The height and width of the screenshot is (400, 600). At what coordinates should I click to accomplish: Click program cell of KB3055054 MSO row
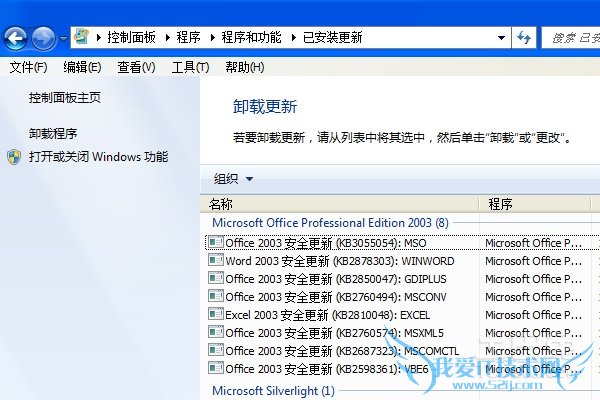tap(533, 243)
